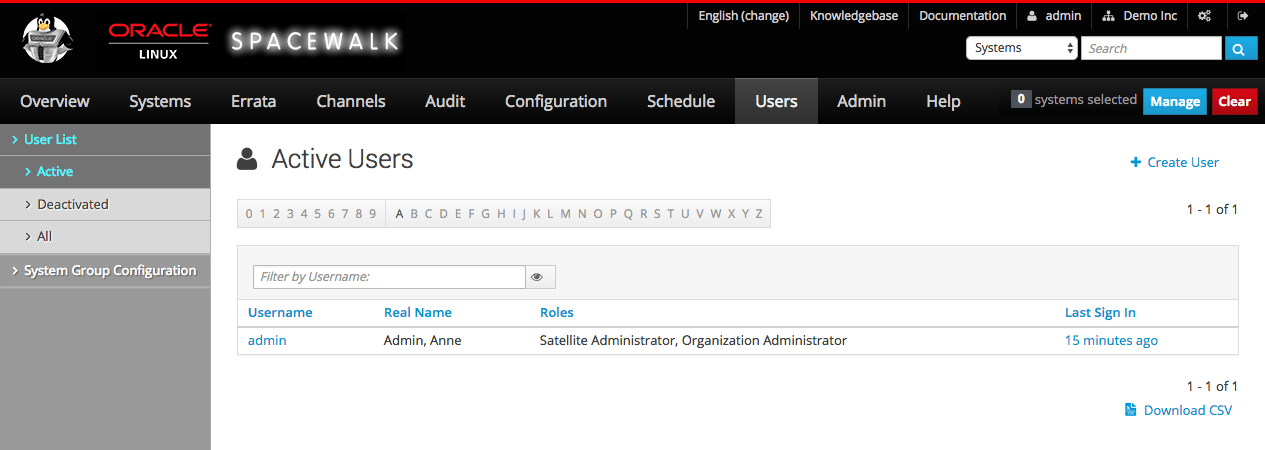Open the Systems menu
1265x450 pixels.
(160, 101)
